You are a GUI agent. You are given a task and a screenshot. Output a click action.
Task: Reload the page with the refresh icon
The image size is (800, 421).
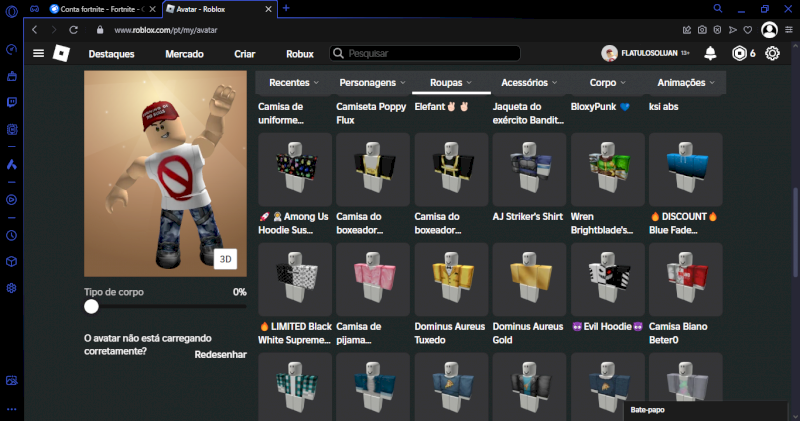coord(73,30)
